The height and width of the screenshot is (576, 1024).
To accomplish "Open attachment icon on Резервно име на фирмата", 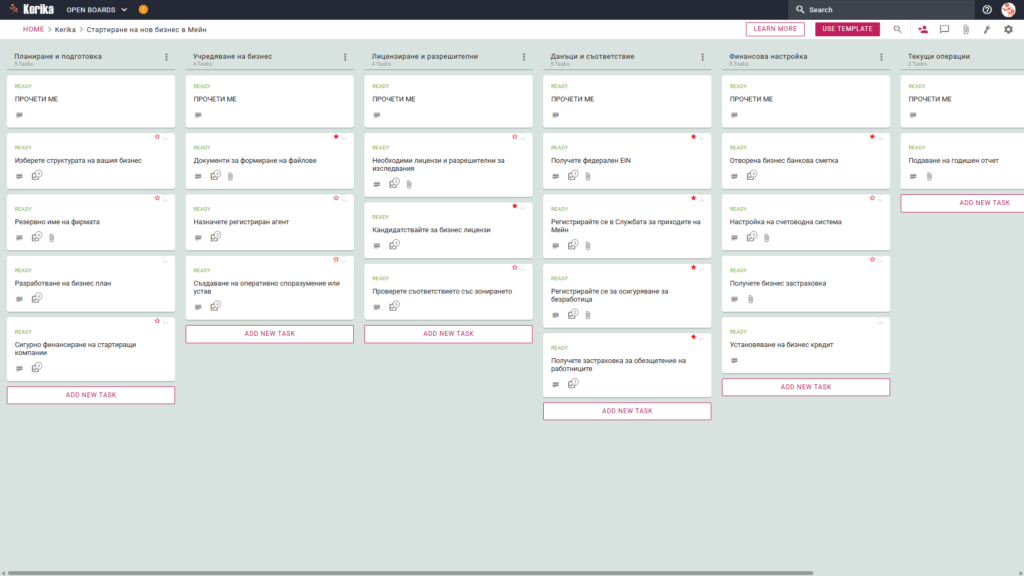I will (x=52, y=238).
